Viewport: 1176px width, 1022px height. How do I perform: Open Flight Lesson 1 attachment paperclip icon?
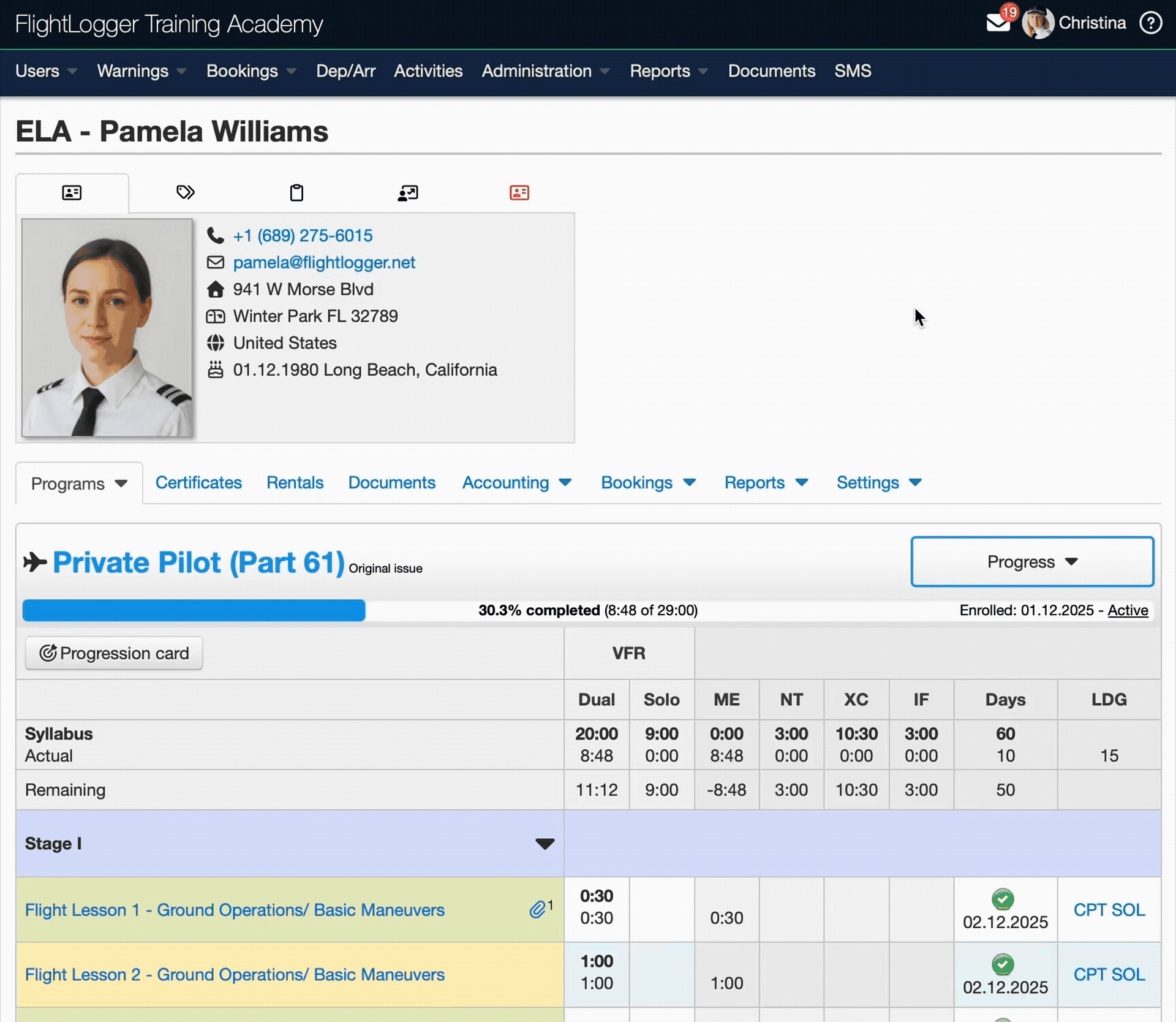[x=538, y=909]
